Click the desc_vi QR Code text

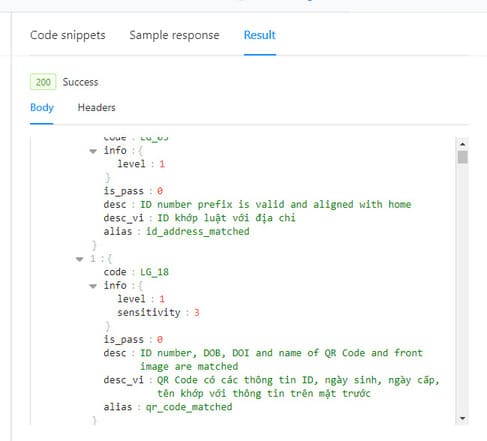pyautogui.click(x=298, y=387)
